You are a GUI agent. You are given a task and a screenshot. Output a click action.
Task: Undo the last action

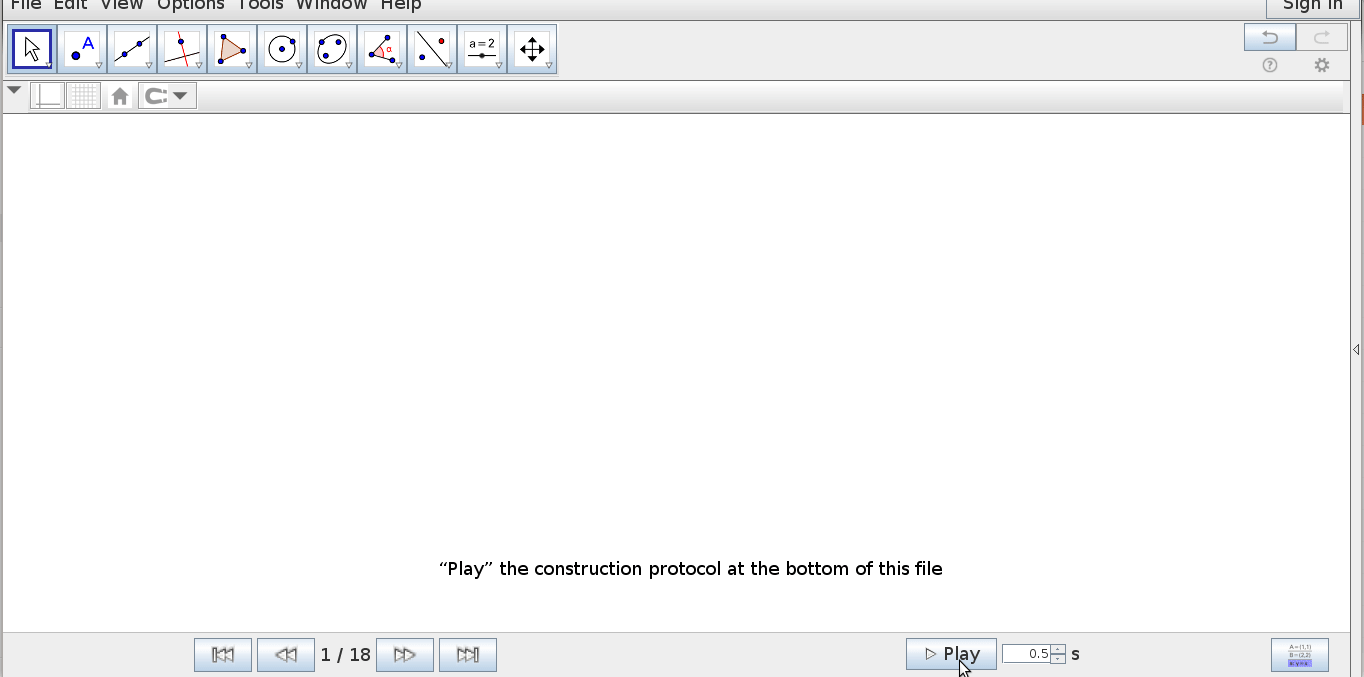click(1270, 38)
